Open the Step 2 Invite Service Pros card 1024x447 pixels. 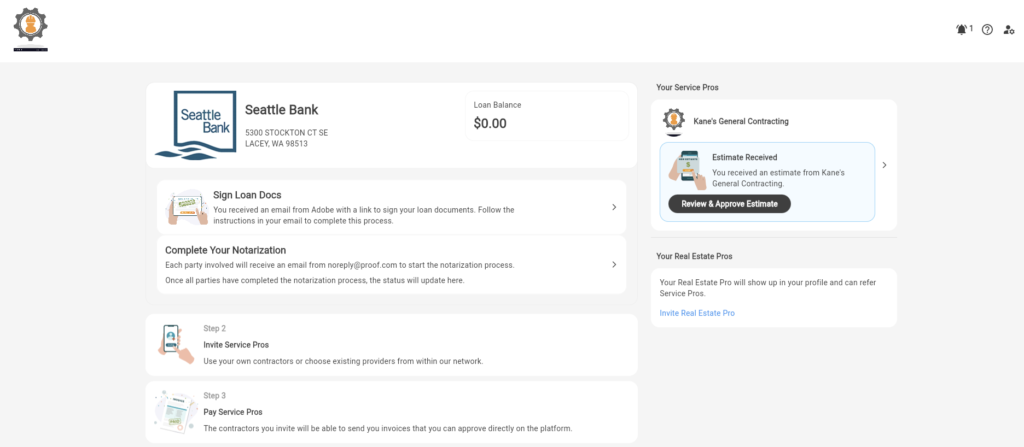click(x=390, y=345)
